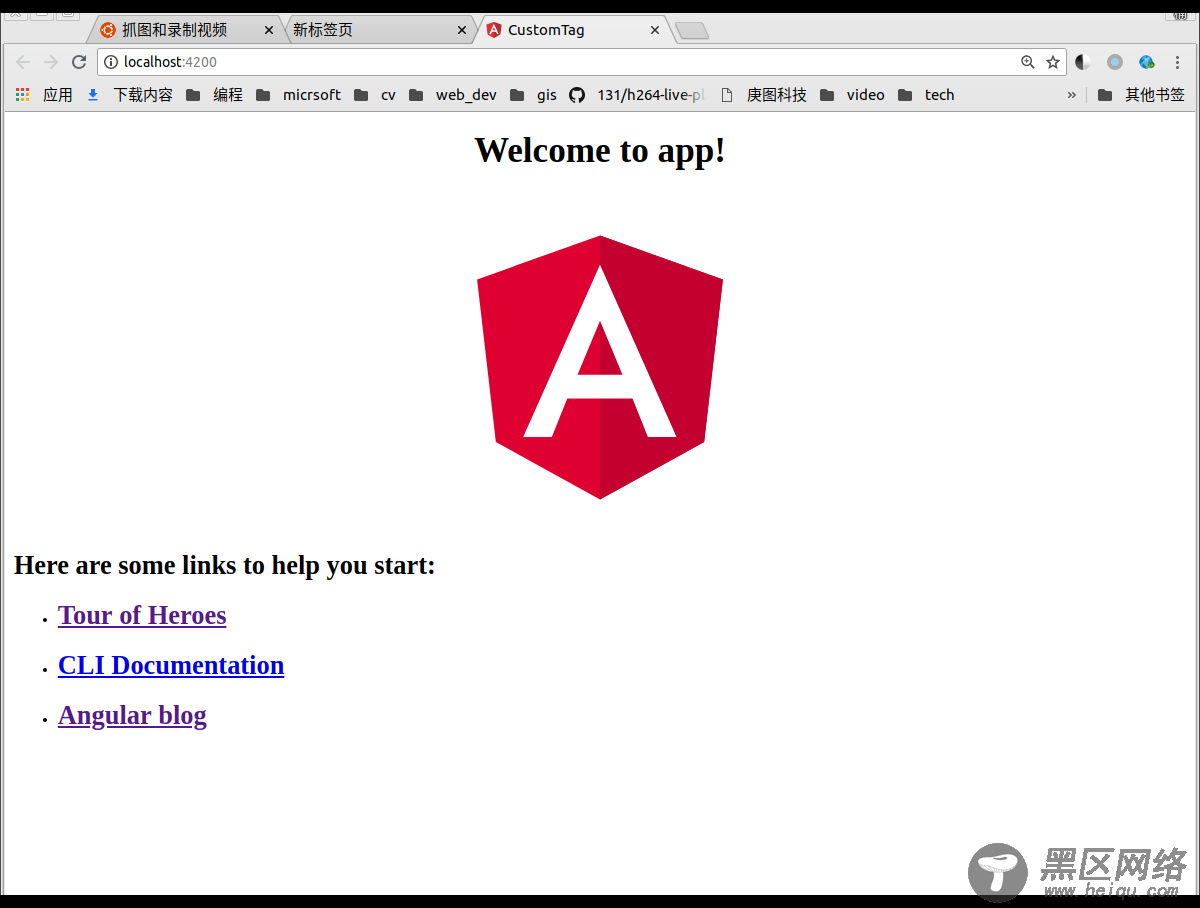The image size is (1200, 908).
Task: Reload the localhost page
Action: [x=79, y=62]
